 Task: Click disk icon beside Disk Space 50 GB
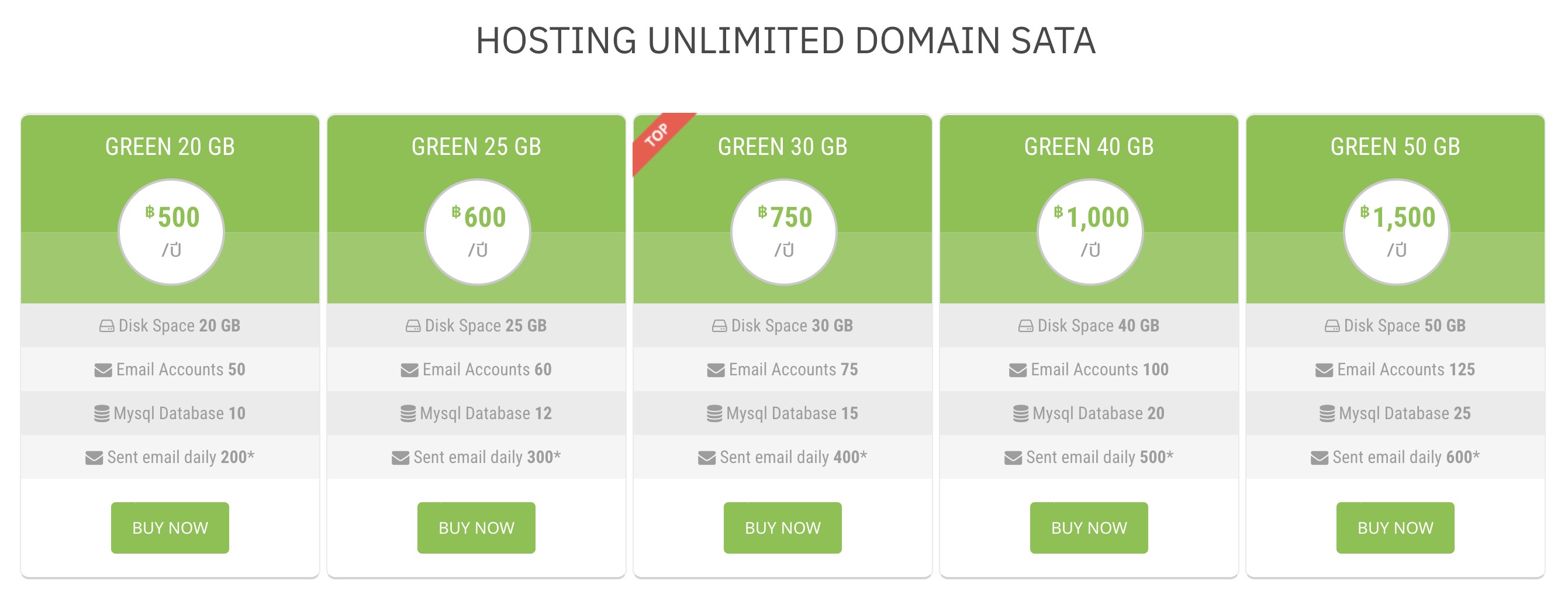point(1332,326)
